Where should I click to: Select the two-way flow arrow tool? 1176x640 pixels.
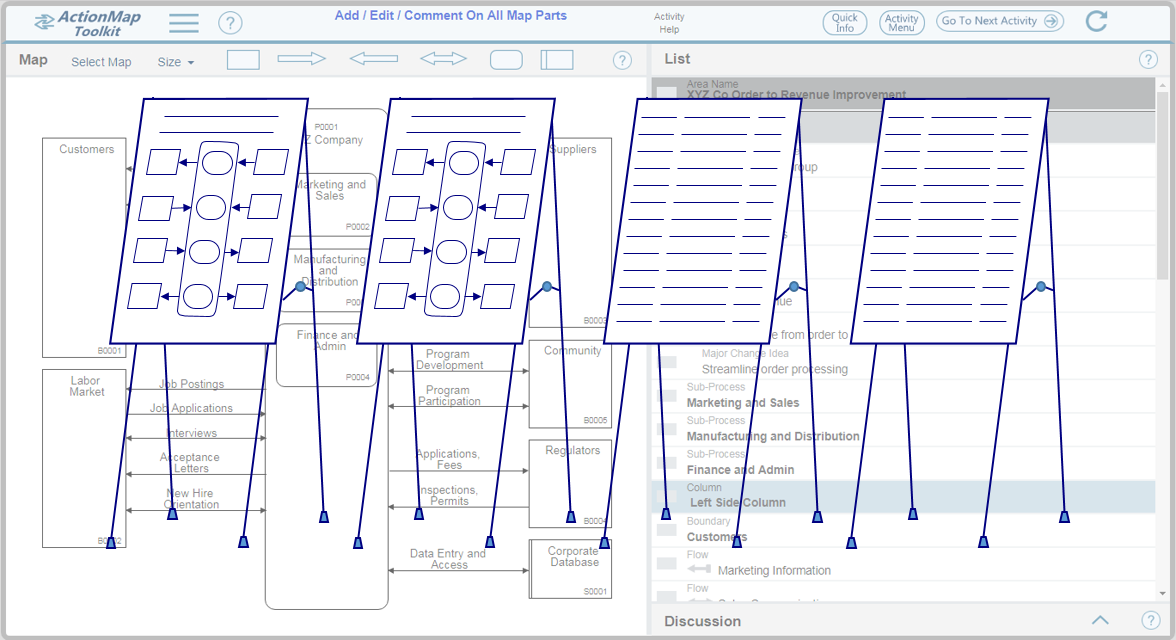[x=443, y=59]
